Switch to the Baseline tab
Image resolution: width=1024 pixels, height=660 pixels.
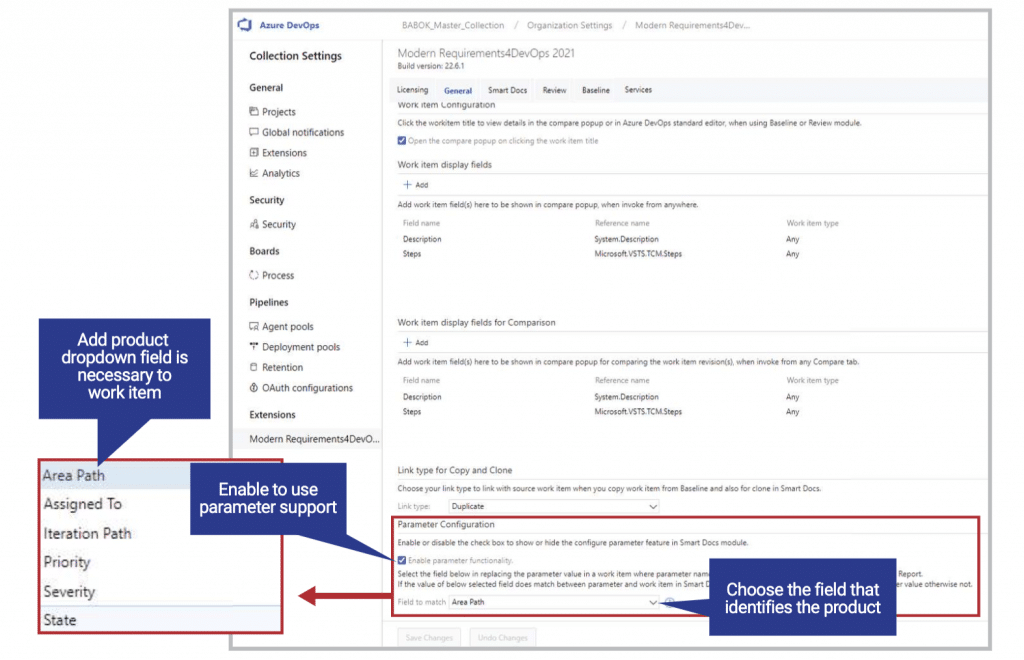[596, 90]
